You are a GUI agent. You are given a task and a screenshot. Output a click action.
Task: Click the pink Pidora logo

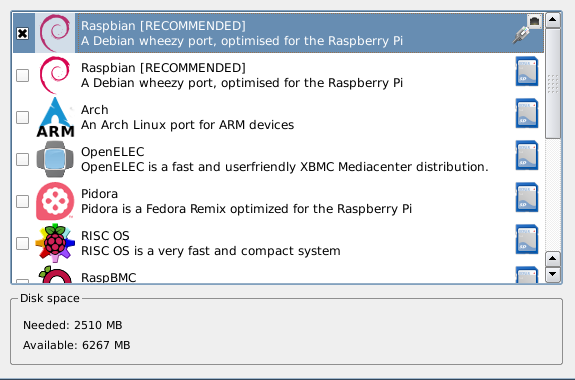55,201
